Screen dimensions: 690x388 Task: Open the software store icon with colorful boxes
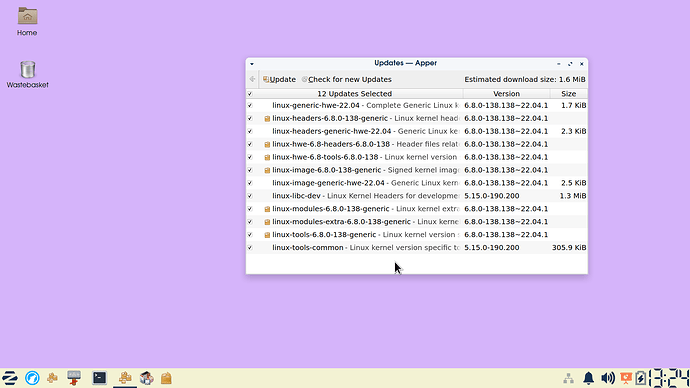coord(147,378)
